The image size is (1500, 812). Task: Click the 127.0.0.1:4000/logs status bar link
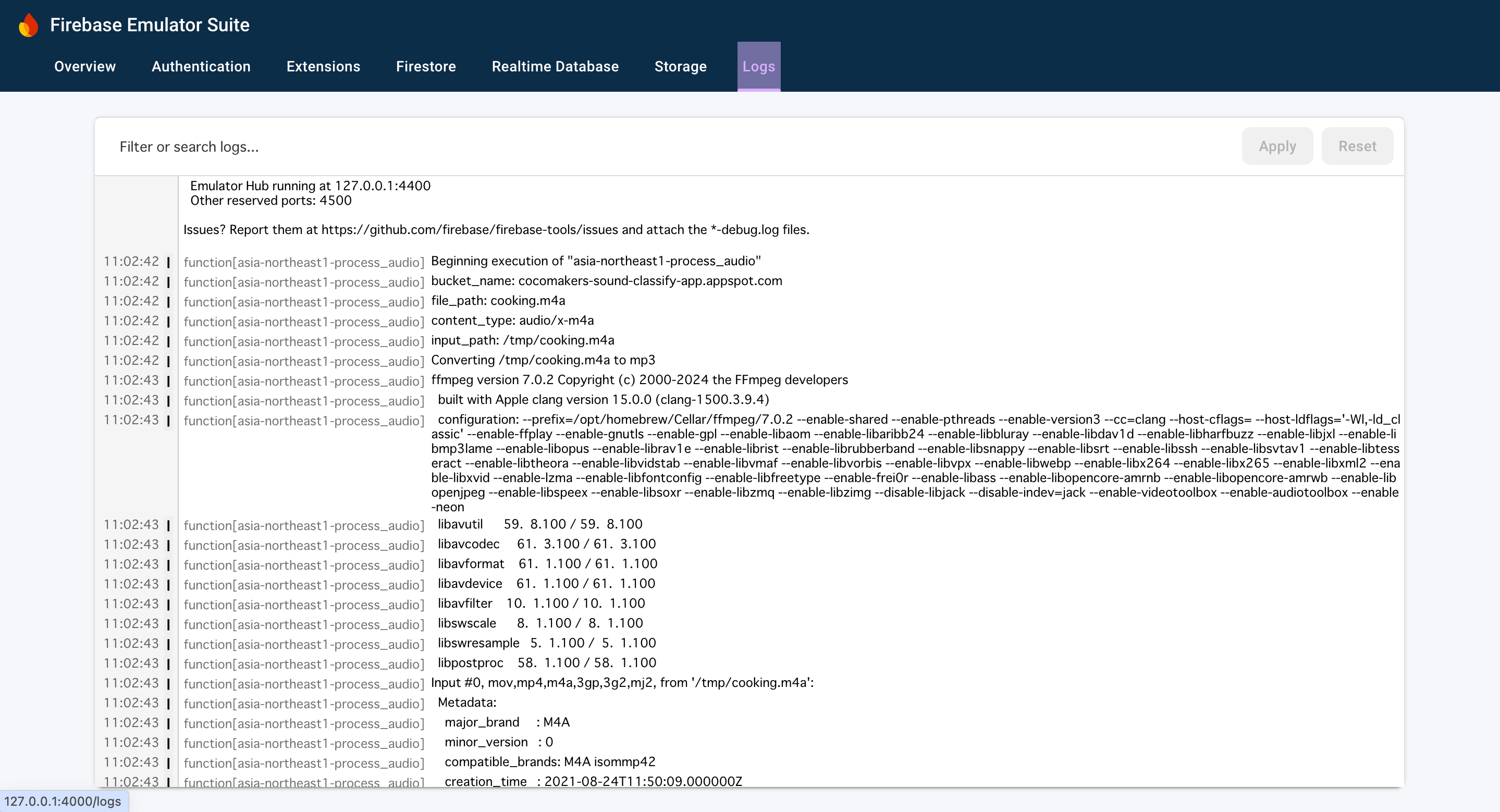pyautogui.click(x=60, y=801)
